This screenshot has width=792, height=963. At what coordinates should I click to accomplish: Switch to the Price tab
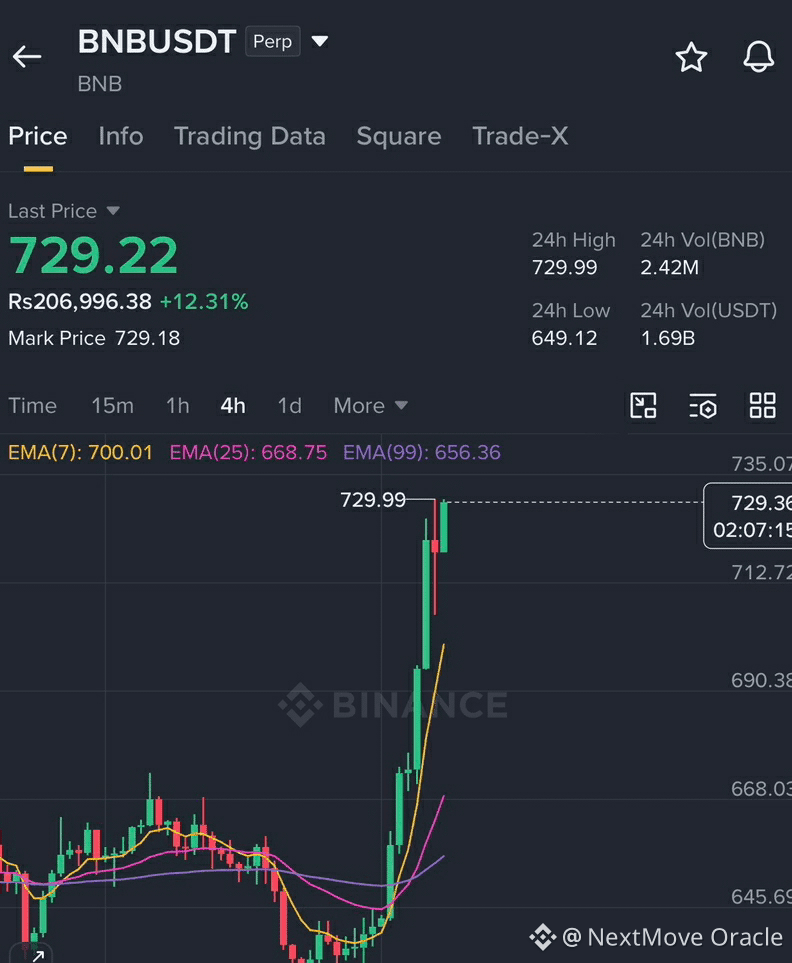click(x=38, y=136)
